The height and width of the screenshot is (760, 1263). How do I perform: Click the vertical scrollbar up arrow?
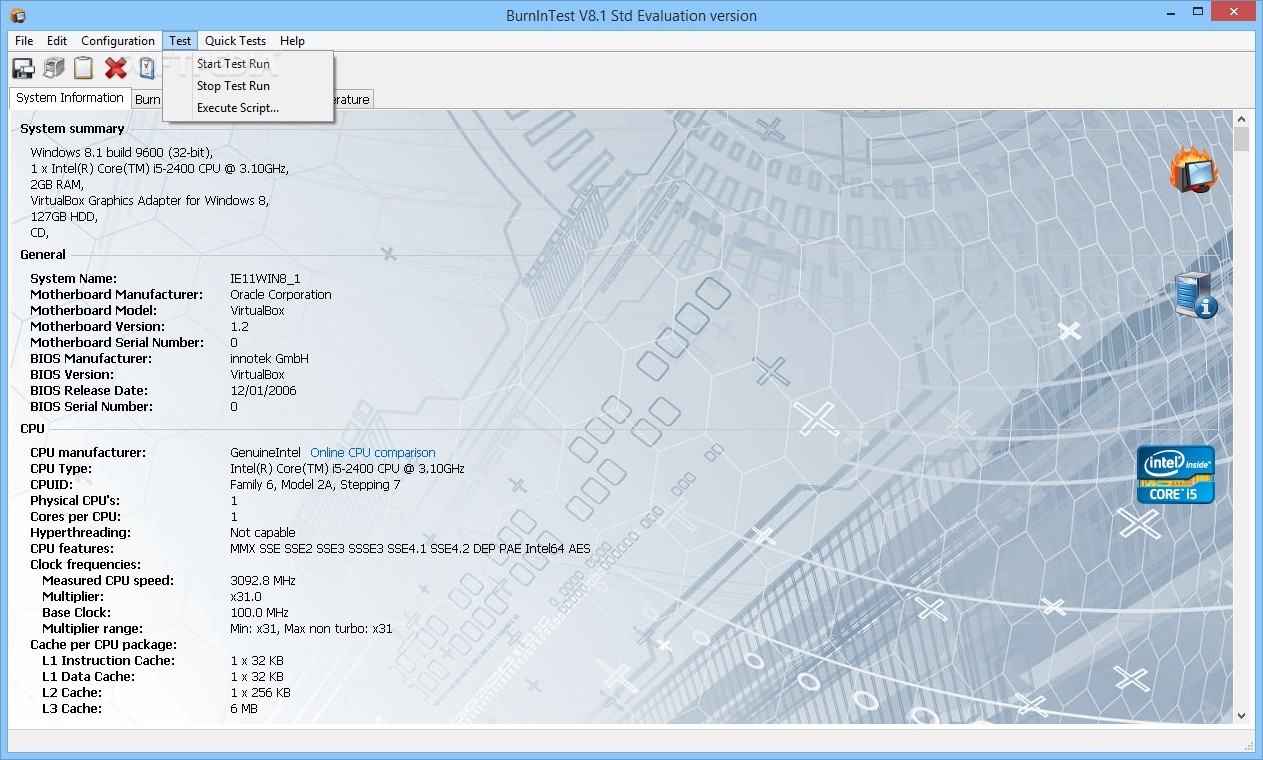point(1241,118)
